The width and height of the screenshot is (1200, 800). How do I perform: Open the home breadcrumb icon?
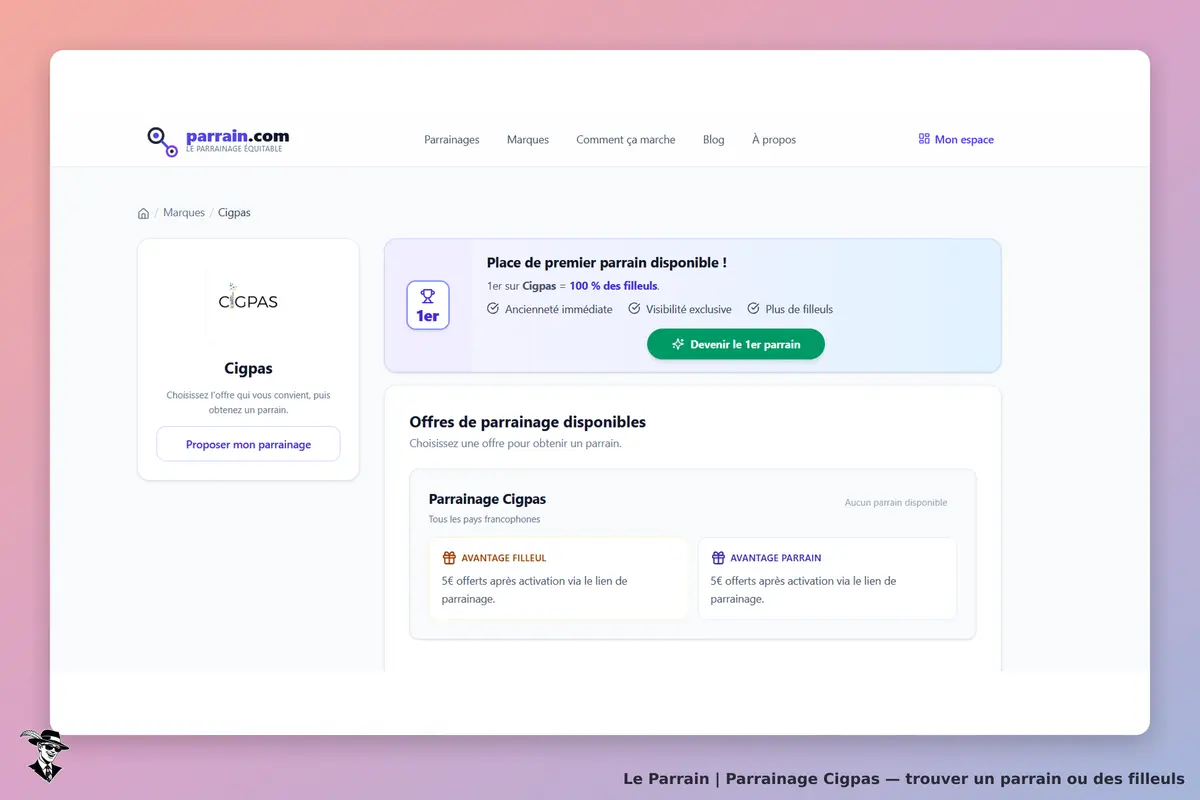point(143,213)
